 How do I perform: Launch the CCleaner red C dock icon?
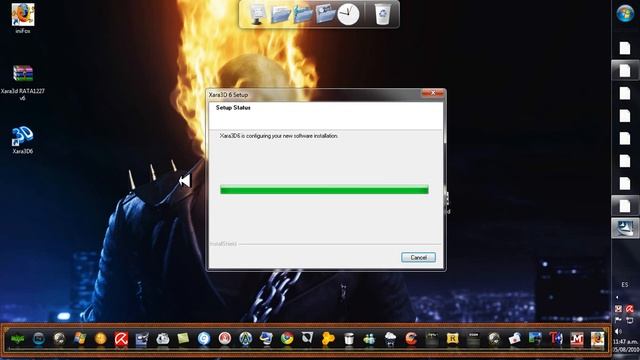coord(411,338)
